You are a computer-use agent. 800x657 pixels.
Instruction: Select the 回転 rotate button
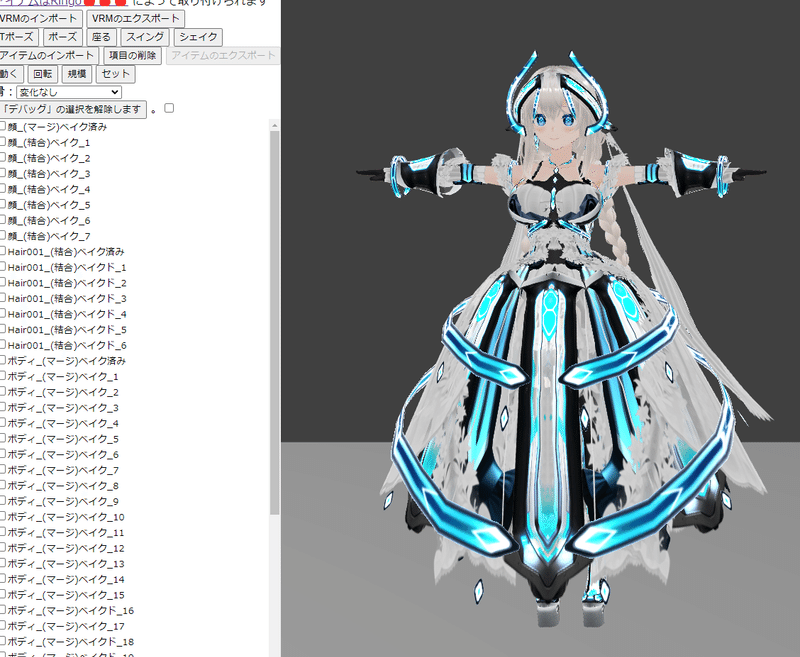42,74
